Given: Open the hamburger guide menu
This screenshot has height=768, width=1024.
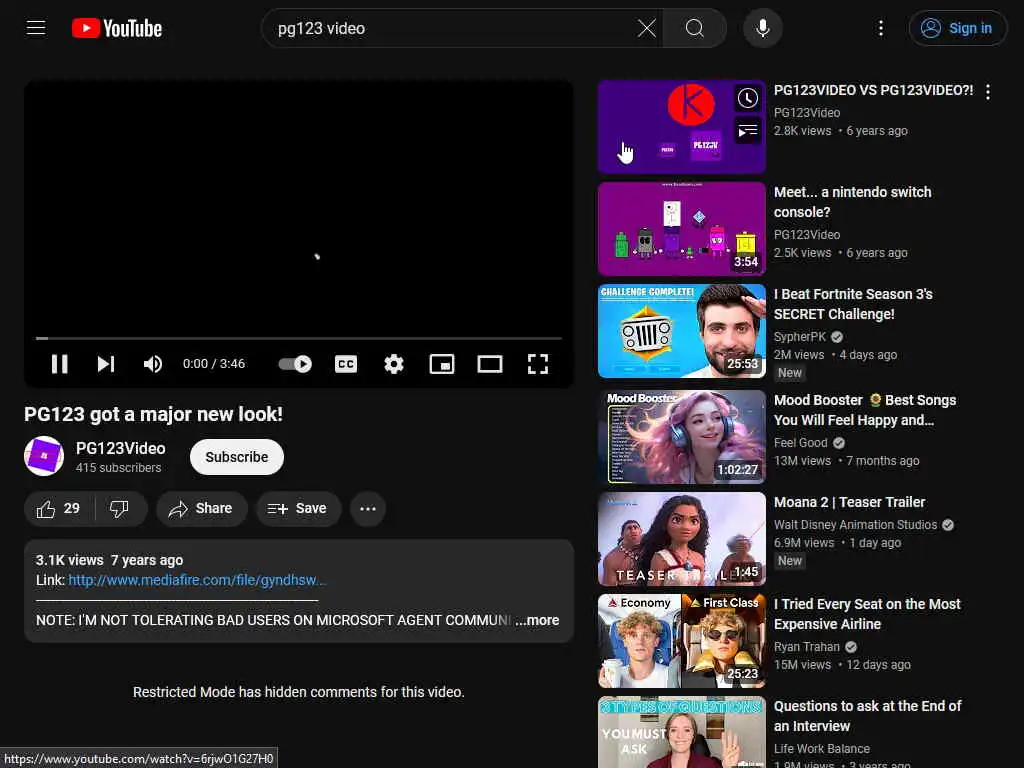Looking at the screenshot, I should point(36,28).
